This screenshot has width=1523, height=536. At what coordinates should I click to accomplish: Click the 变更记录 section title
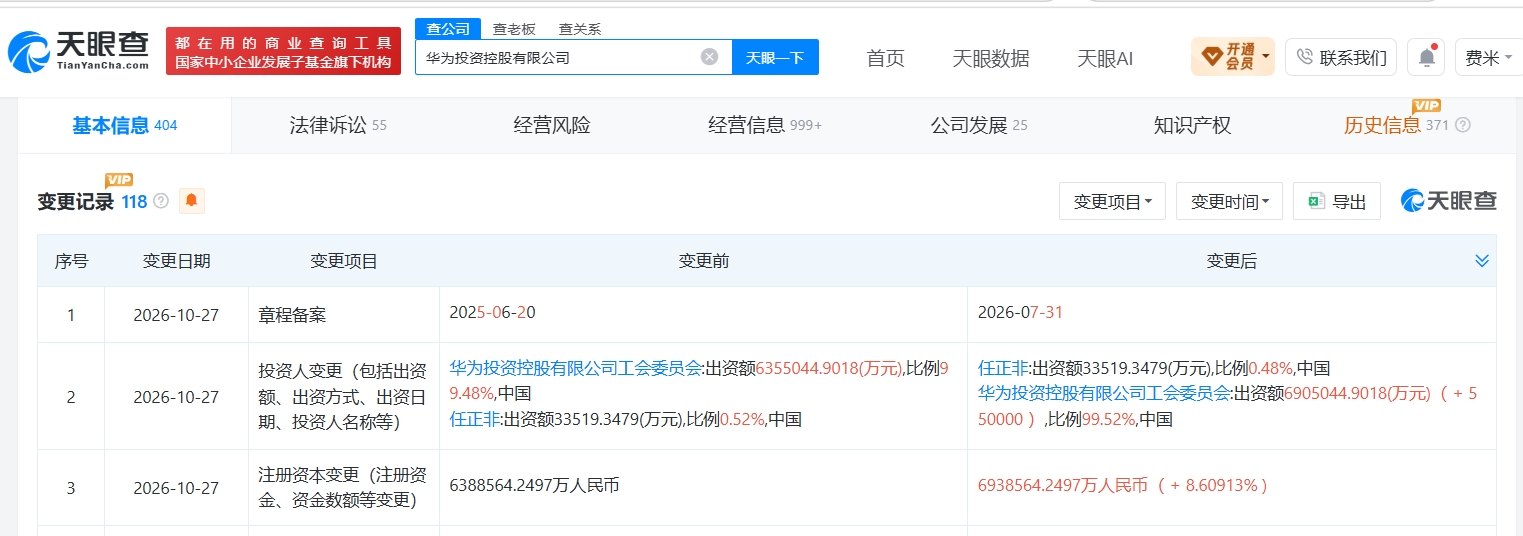76,202
